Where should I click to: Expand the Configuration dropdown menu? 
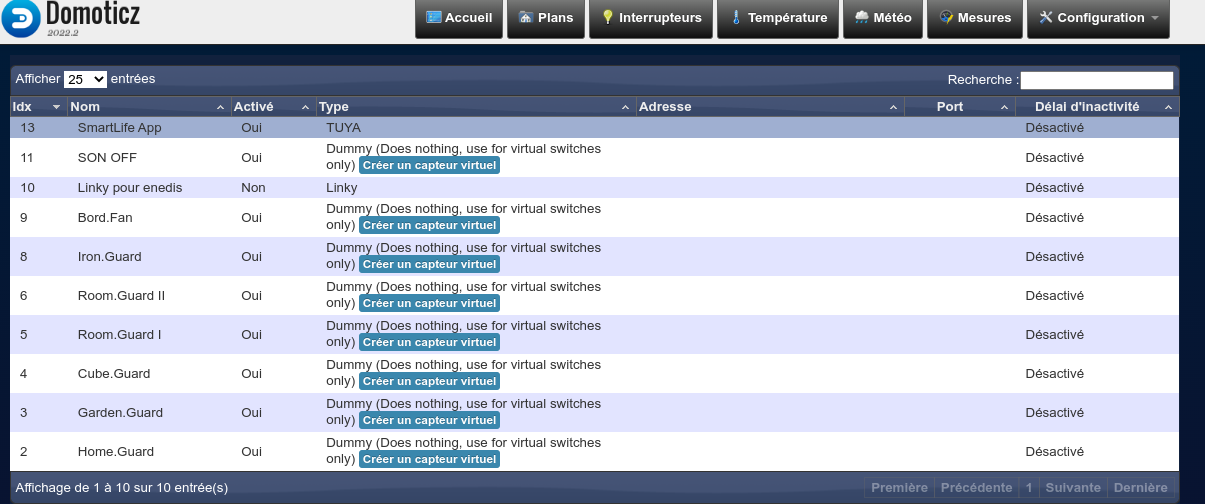click(1097, 18)
